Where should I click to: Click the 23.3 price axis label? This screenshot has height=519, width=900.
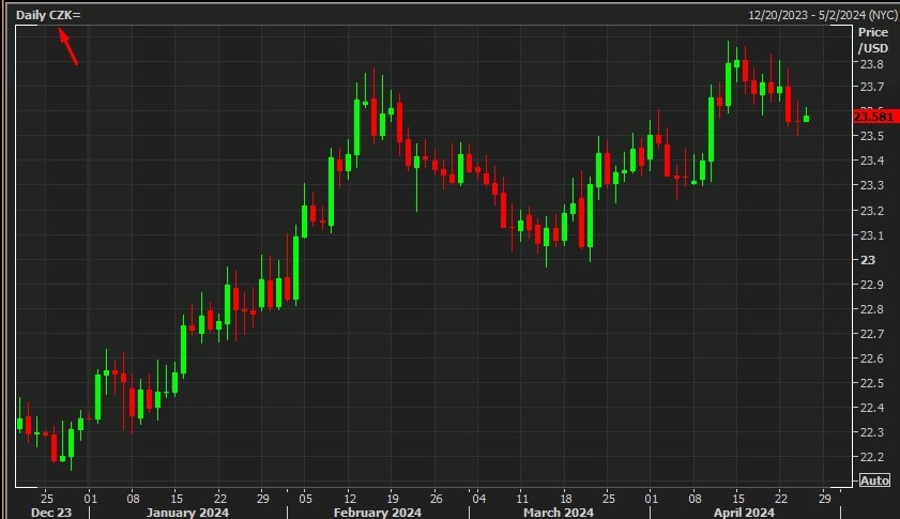click(x=871, y=185)
